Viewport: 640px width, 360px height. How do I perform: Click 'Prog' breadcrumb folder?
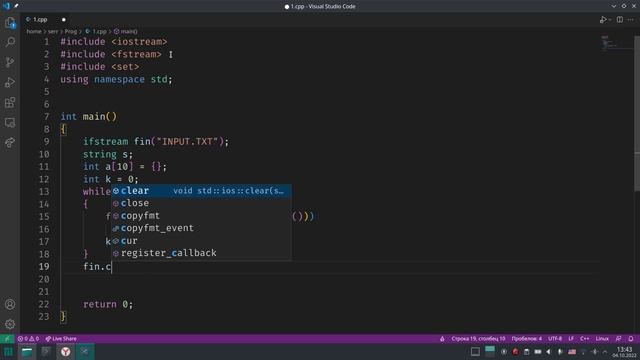[x=71, y=31]
